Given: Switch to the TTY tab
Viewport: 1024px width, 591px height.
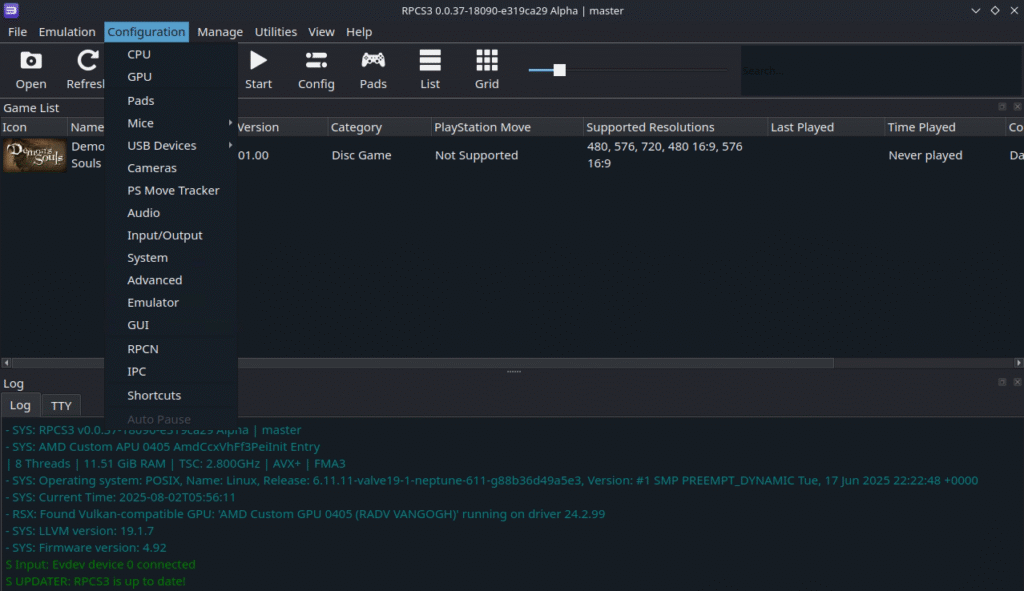Looking at the screenshot, I should click(61, 406).
